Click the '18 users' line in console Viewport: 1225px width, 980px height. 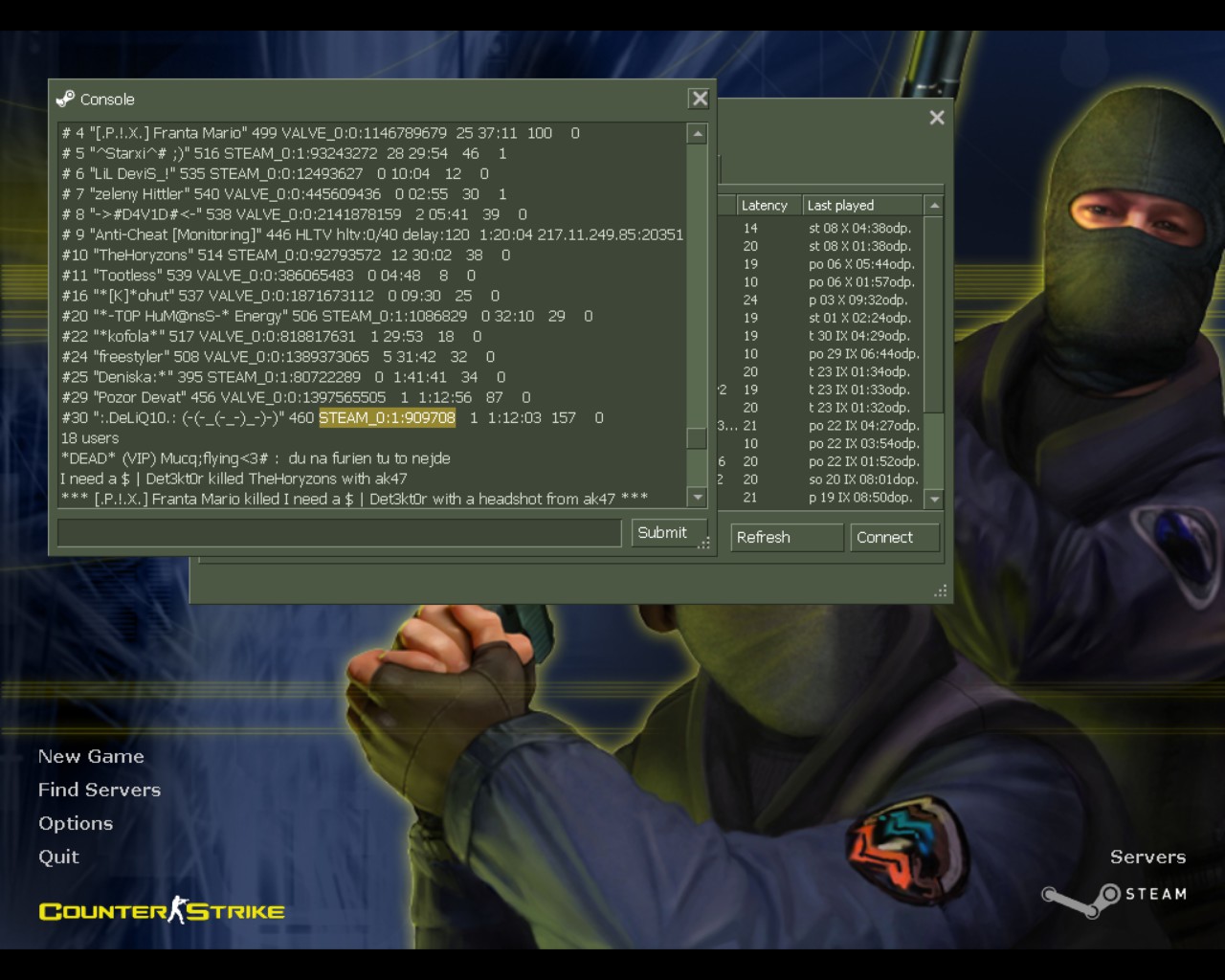point(90,438)
